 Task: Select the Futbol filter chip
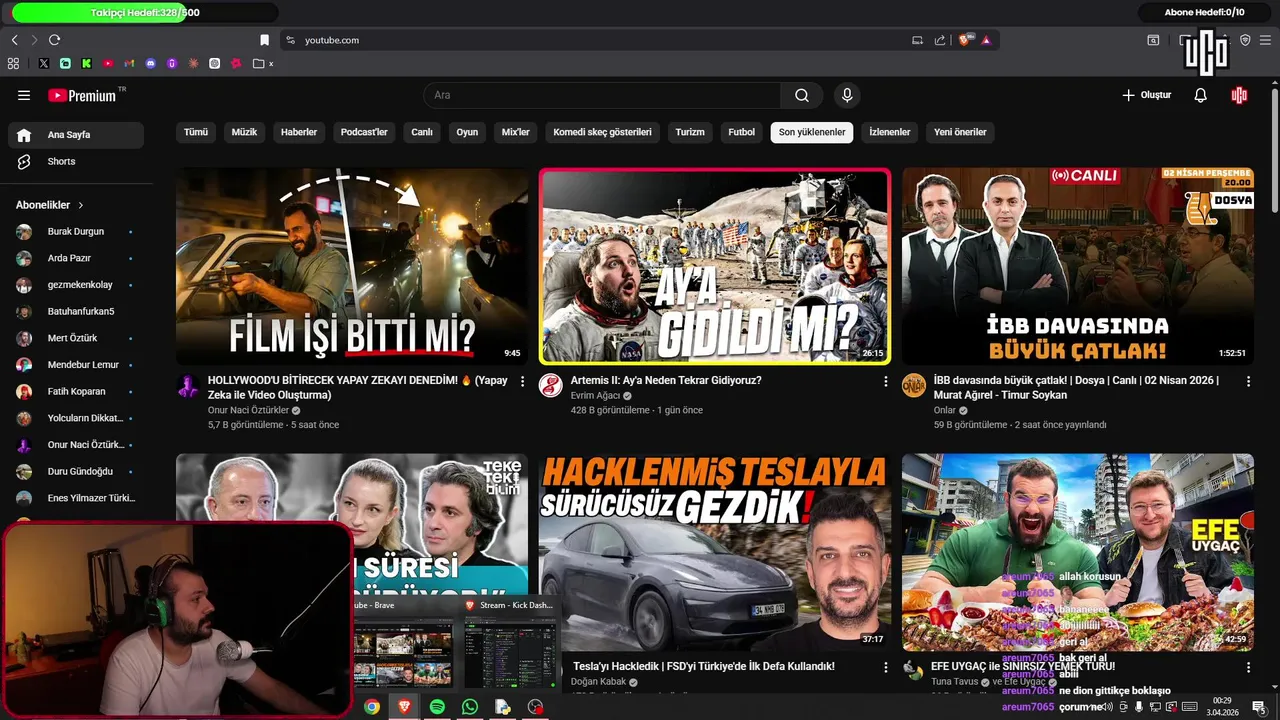coord(742,132)
